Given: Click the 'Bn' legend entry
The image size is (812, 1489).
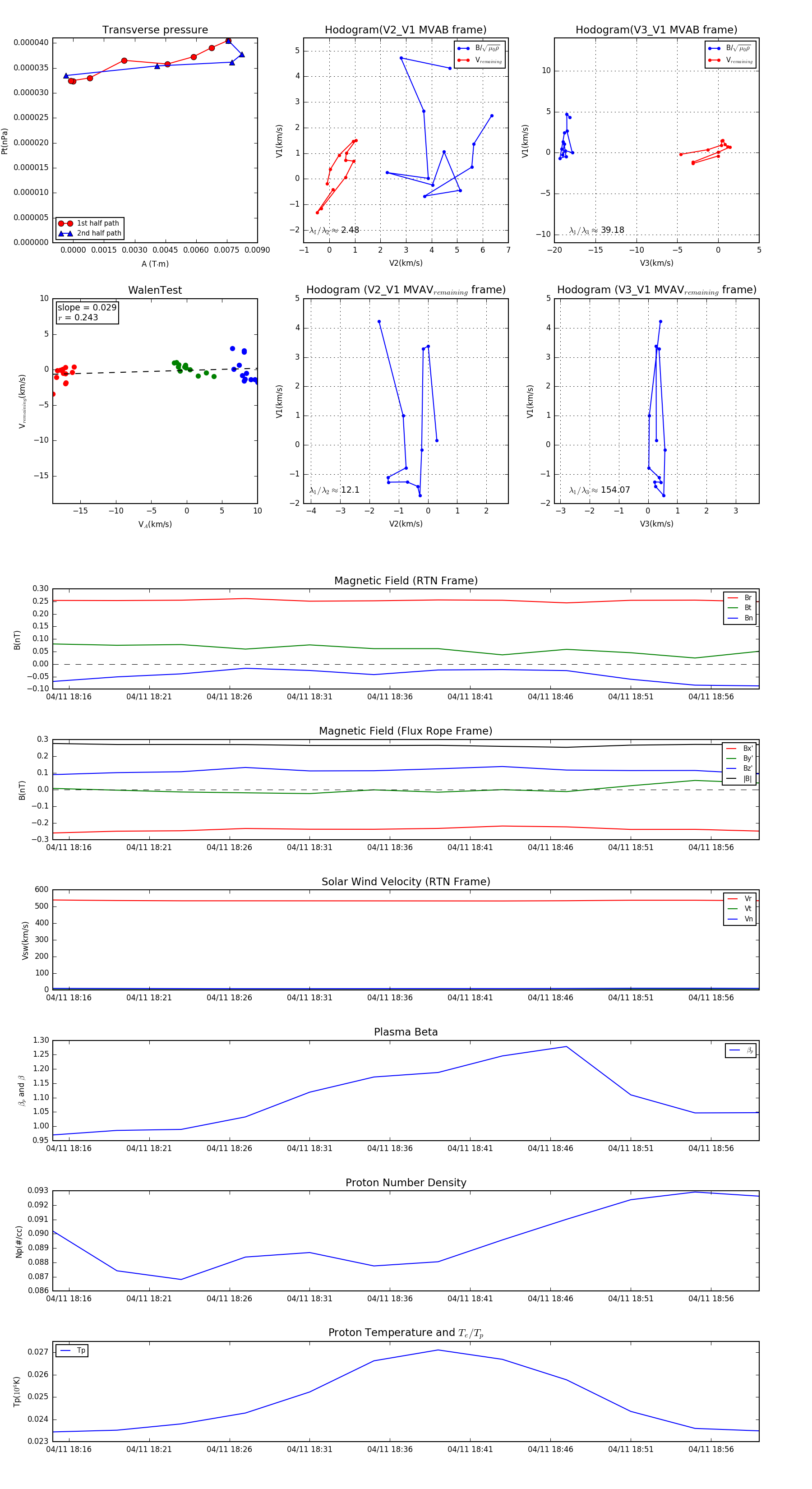Looking at the screenshot, I should coord(741,618).
